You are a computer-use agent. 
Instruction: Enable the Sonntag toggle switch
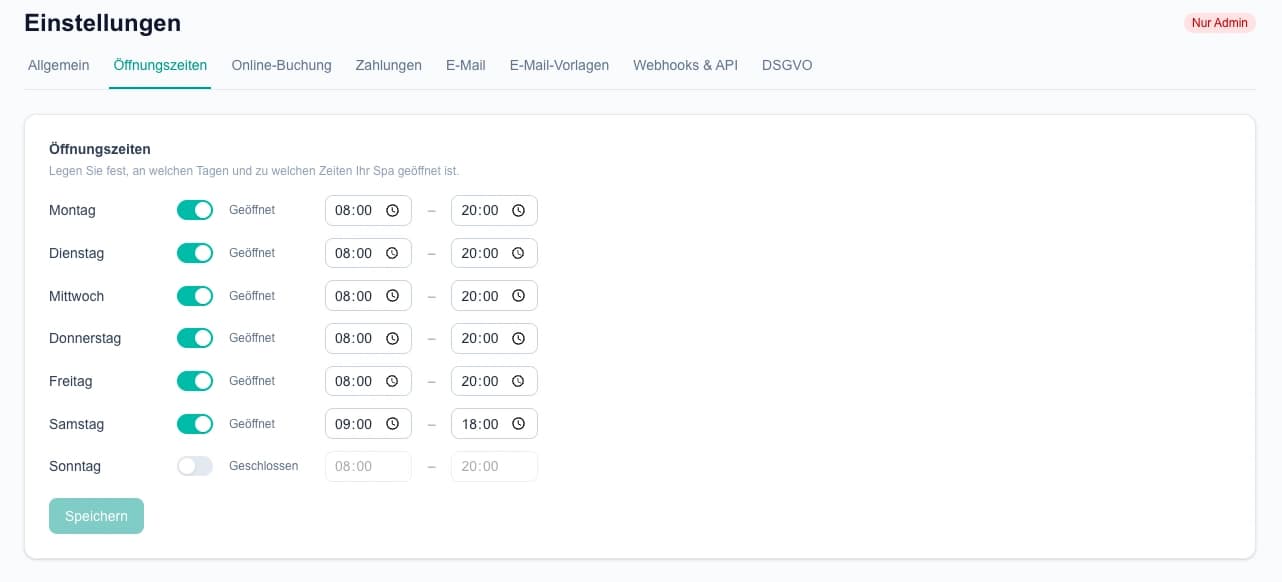click(x=195, y=466)
